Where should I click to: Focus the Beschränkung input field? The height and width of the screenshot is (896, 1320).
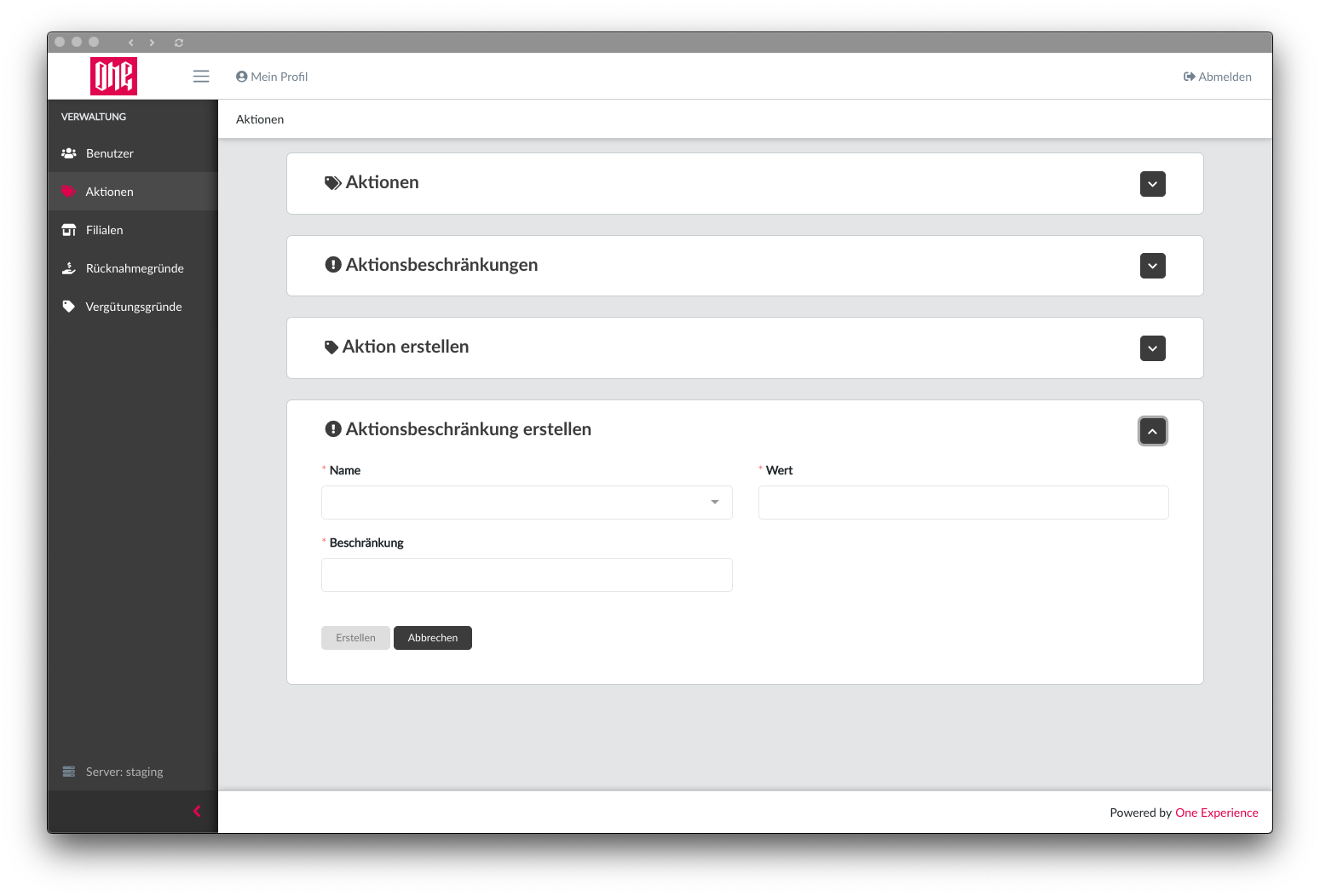tap(527, 575)
